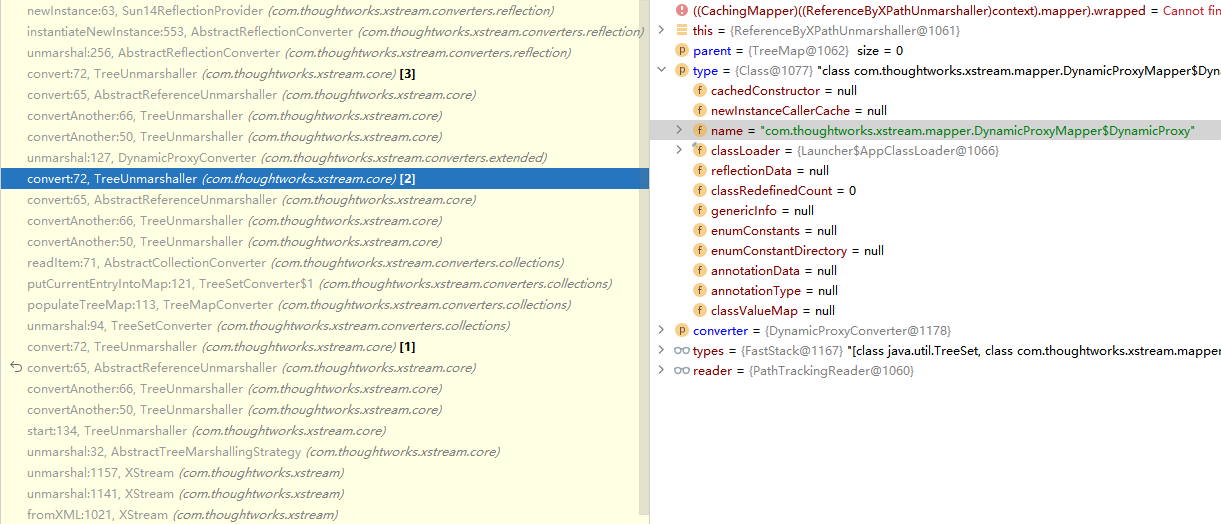This screenshot has width=1221, height=524.
Task: Expand the name field node
Action: click(x=679, y=130)
